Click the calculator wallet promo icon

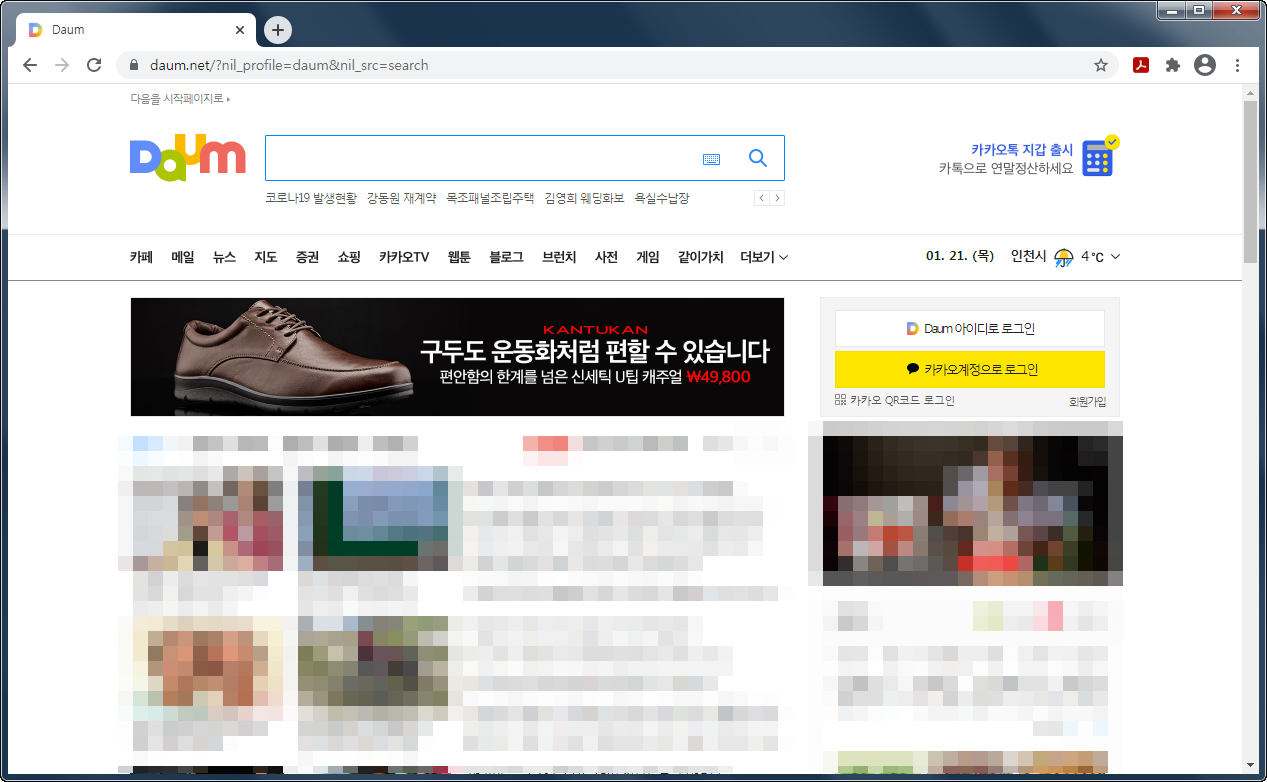[x=1100, y=156]
